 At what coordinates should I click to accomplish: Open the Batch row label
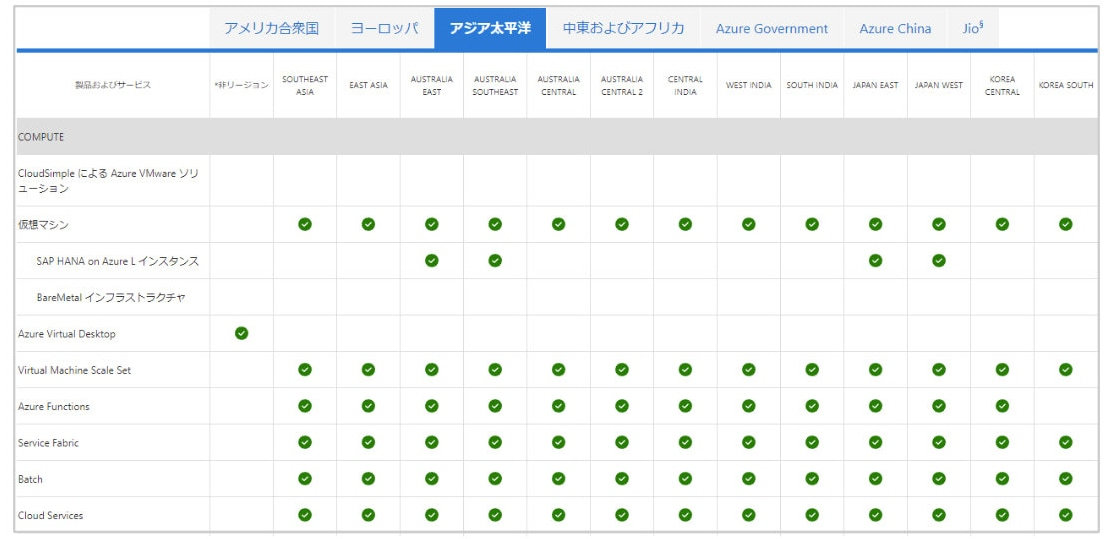coord(31,479)
